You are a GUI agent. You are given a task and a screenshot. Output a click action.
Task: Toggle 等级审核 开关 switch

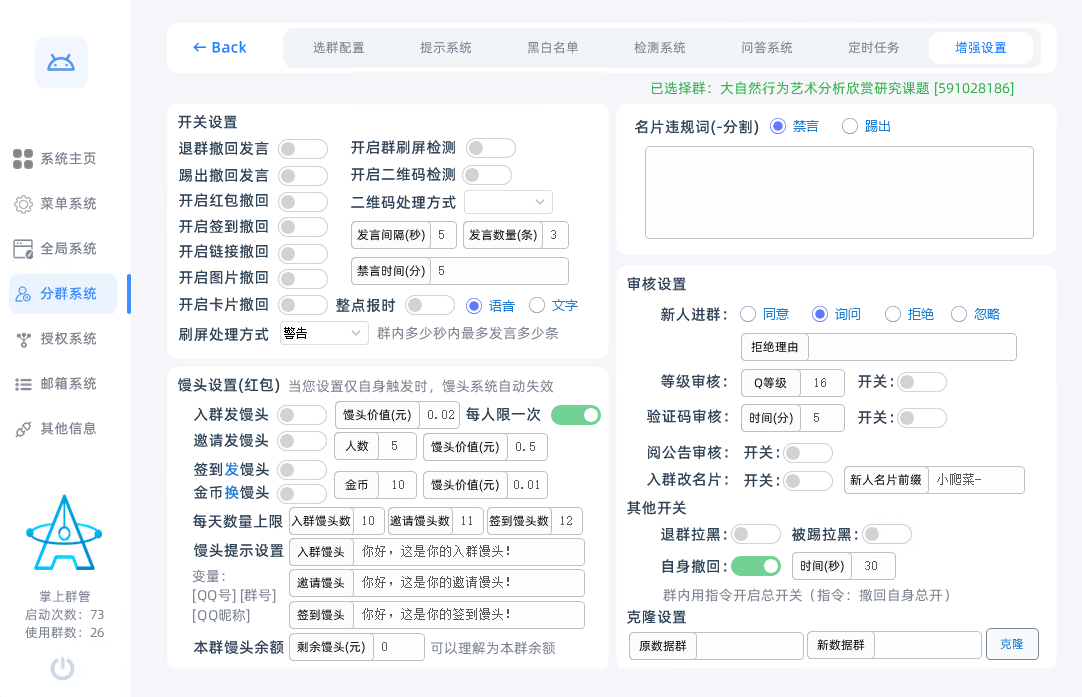tap(923, 382)
